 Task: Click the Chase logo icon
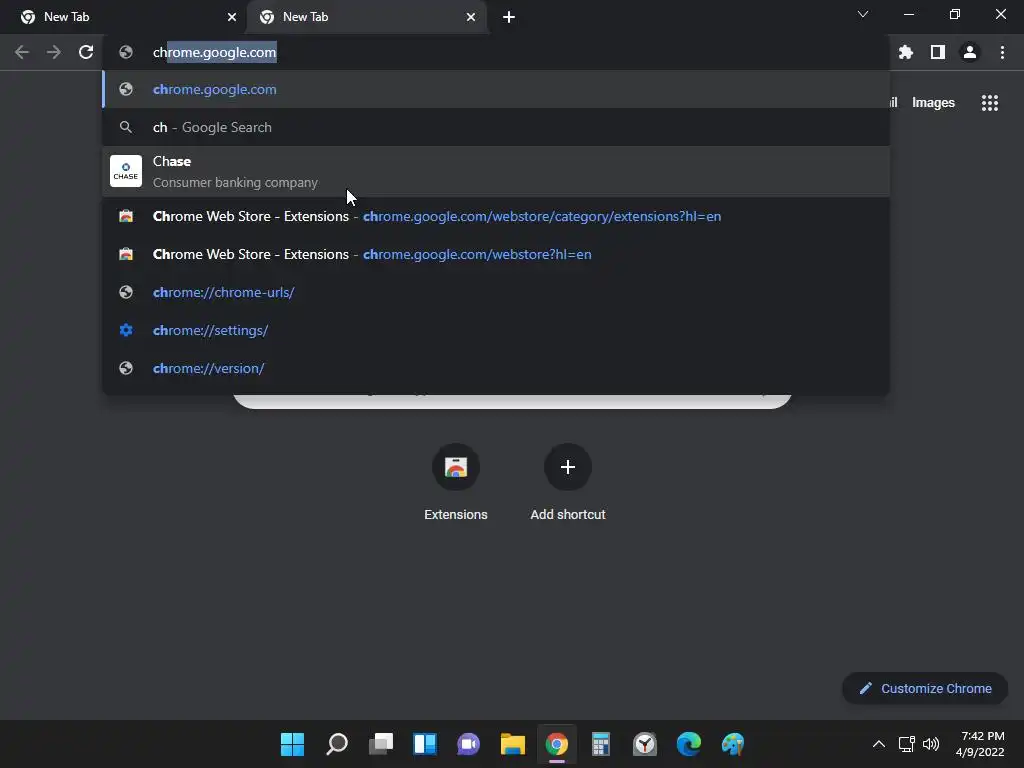(126, 171)
